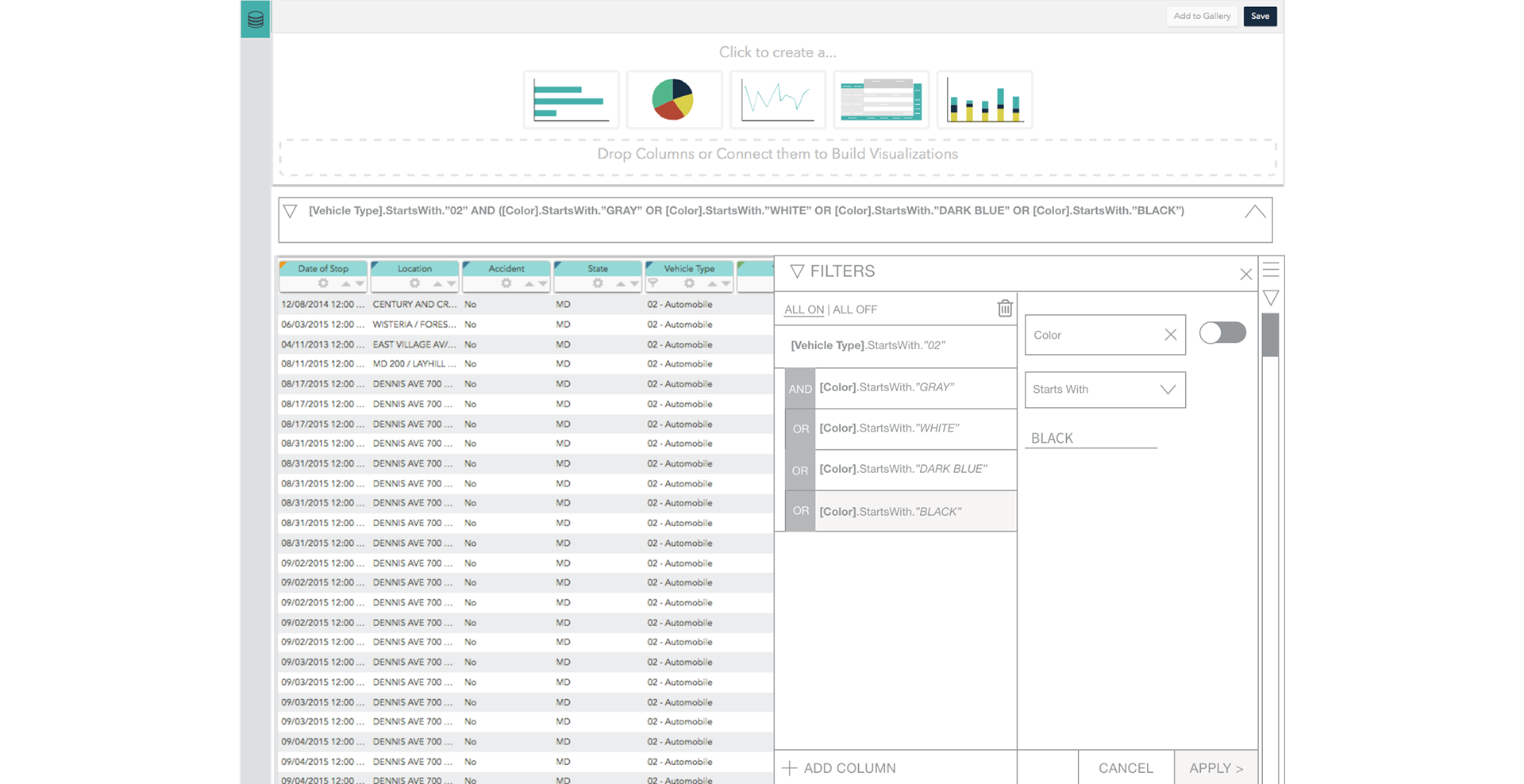The image size is (1524, 784).
Task: Create a line chart visualization
Action: click(x=777, y=100)
